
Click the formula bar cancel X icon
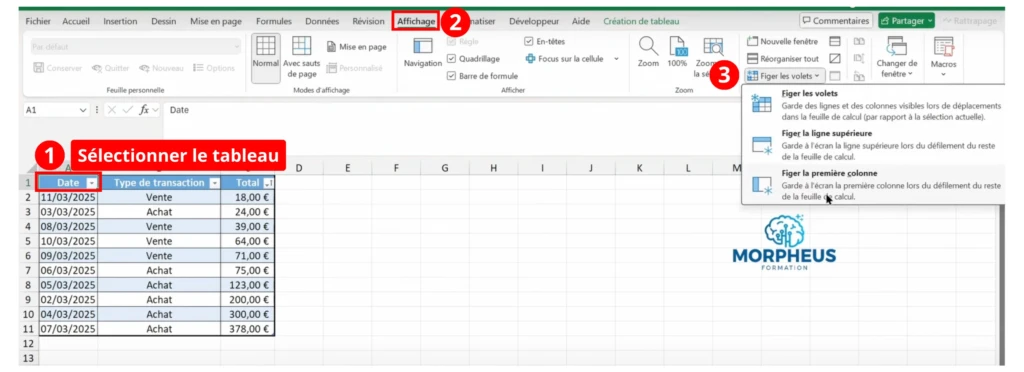tap(112, 110)
